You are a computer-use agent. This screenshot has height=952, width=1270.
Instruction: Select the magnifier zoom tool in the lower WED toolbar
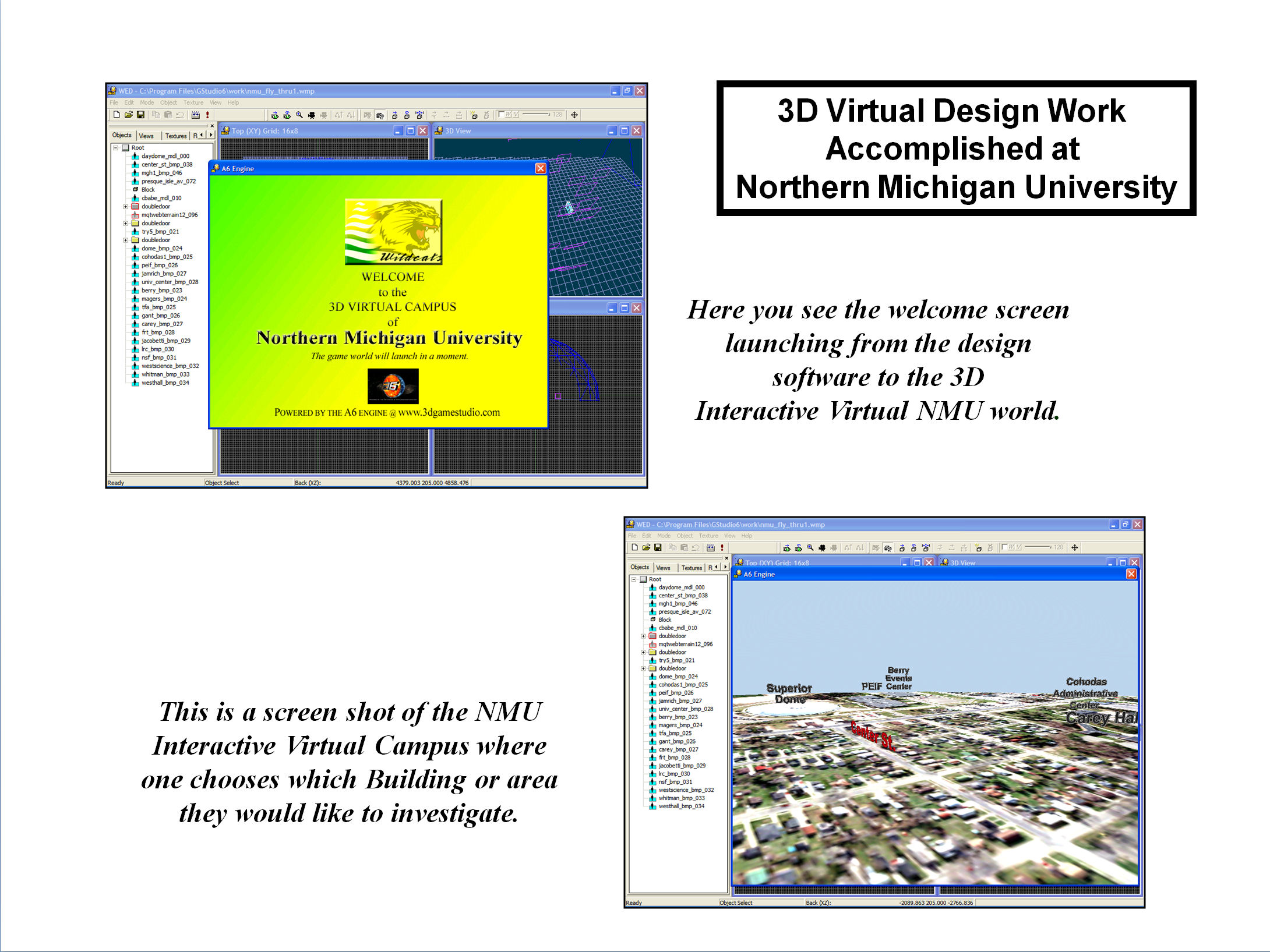point(810,547)
